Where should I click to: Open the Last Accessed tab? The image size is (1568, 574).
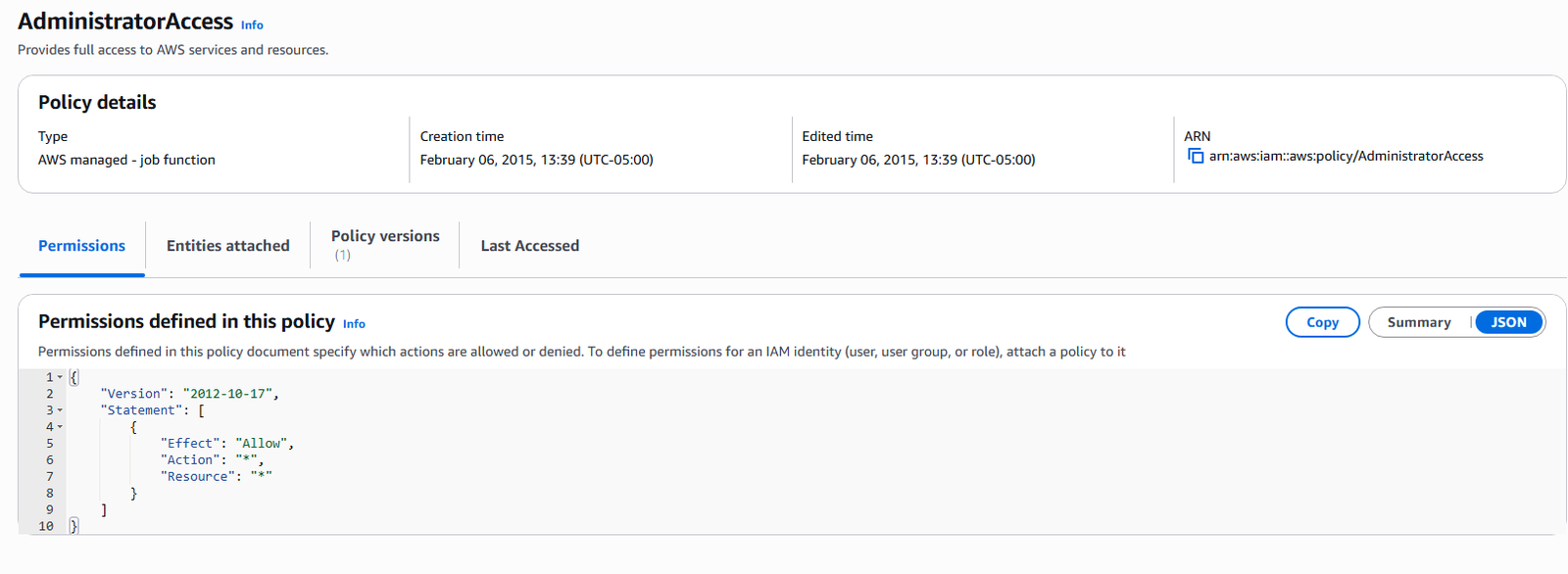coord(529,246)
